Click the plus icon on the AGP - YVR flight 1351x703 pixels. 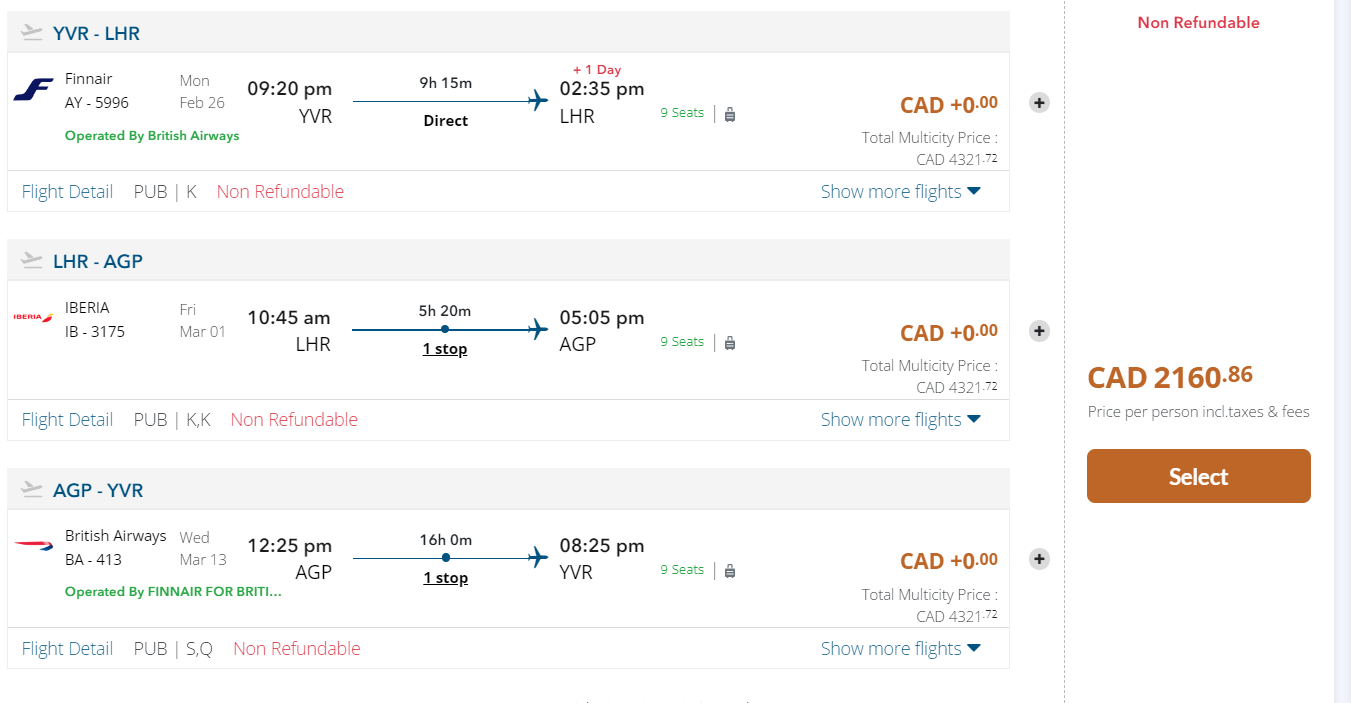click(1039, 559)
